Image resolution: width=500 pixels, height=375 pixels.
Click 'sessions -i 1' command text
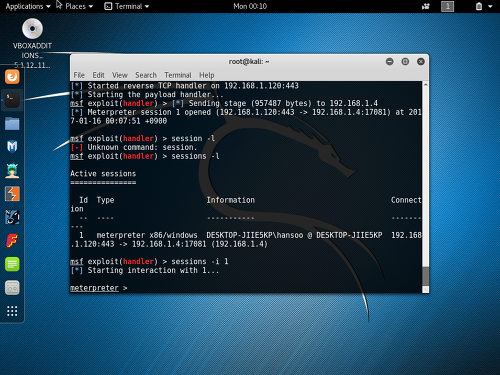[x=200, y=261]
